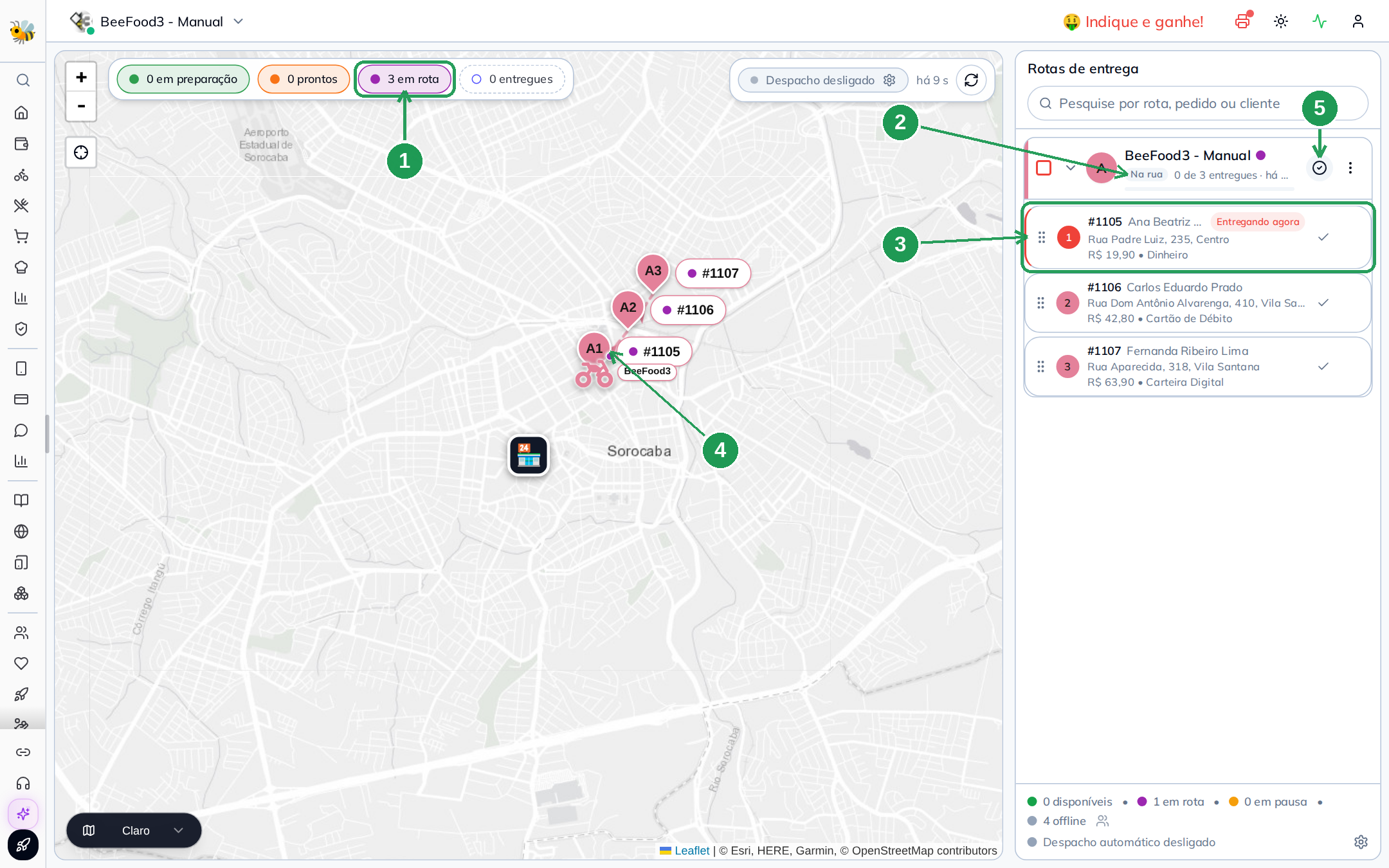This screenshot has height=868, width=1389.
Task: Refresh the map with the reload button
Action: [971, 80]
